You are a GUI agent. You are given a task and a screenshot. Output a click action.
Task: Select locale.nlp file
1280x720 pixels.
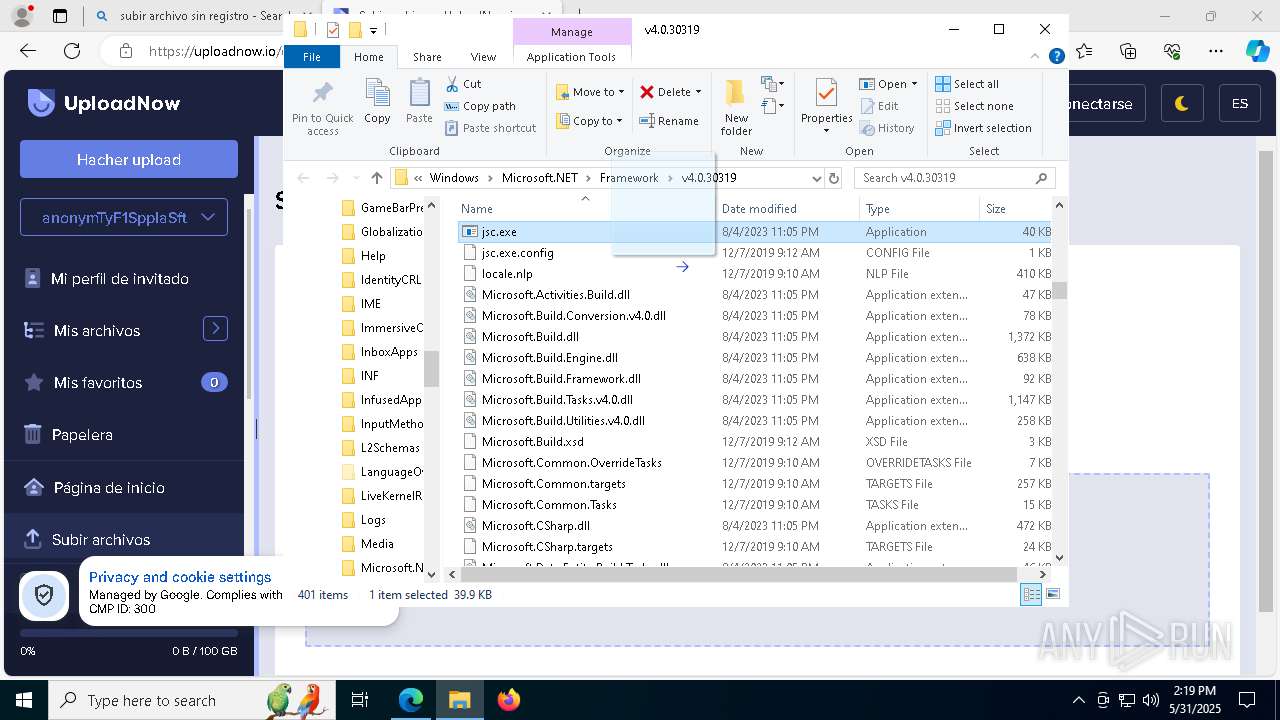pyautogui.click(x=506, y=274)
